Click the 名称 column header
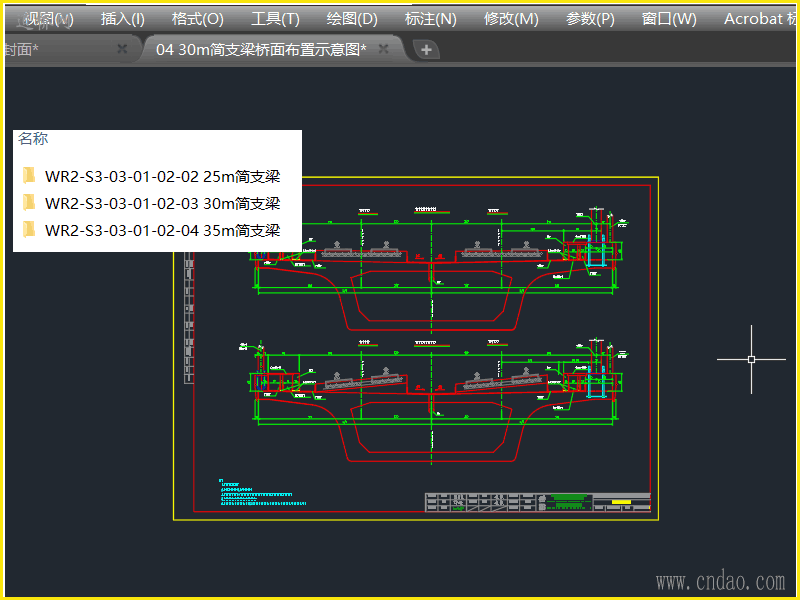Screen dimensions: 800x600 click(x=33, y=138)
